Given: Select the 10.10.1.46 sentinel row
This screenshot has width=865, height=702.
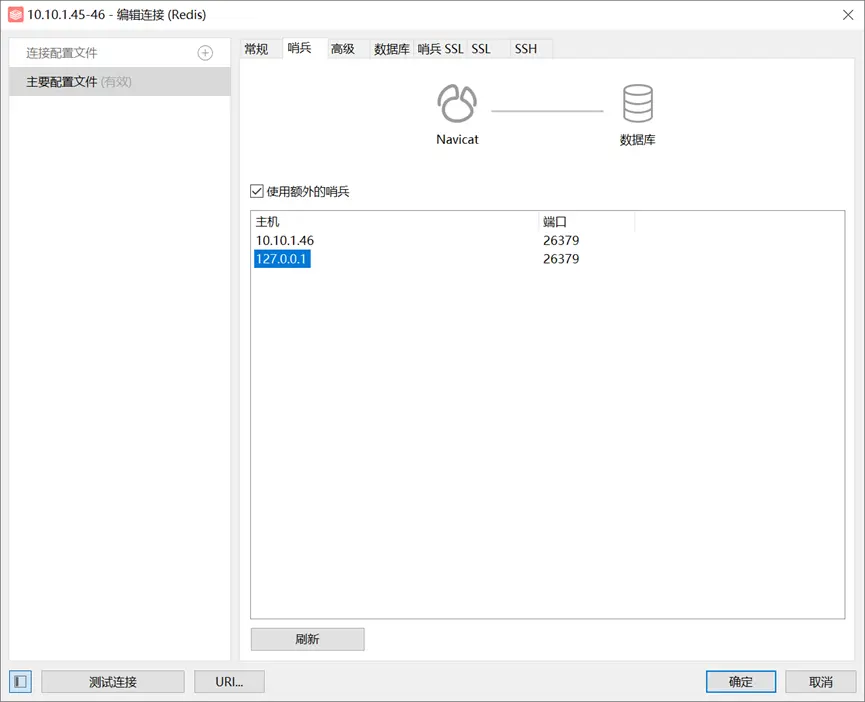Looking at the screenshot, I should click(283, 239).
